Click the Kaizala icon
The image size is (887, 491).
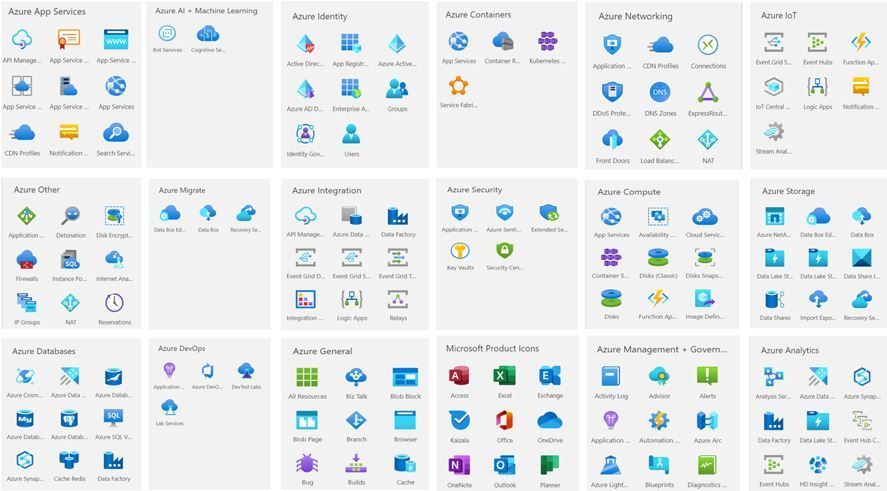459,420
